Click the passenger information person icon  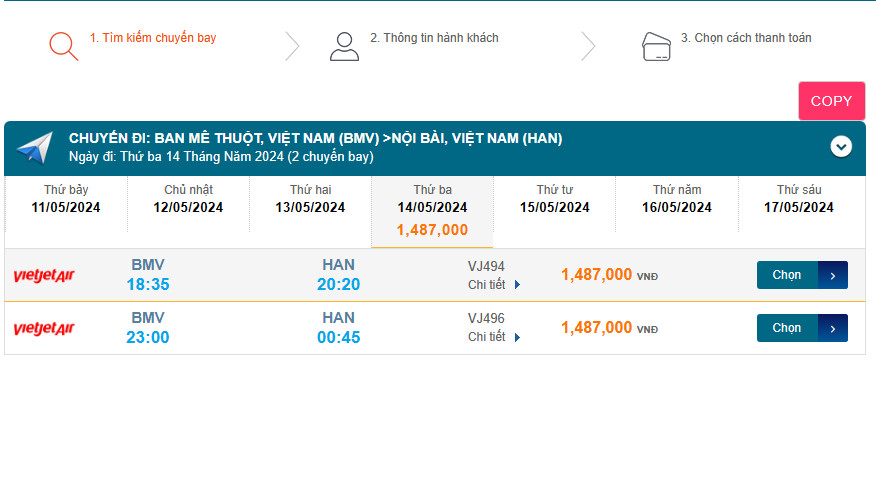[344, 46]
